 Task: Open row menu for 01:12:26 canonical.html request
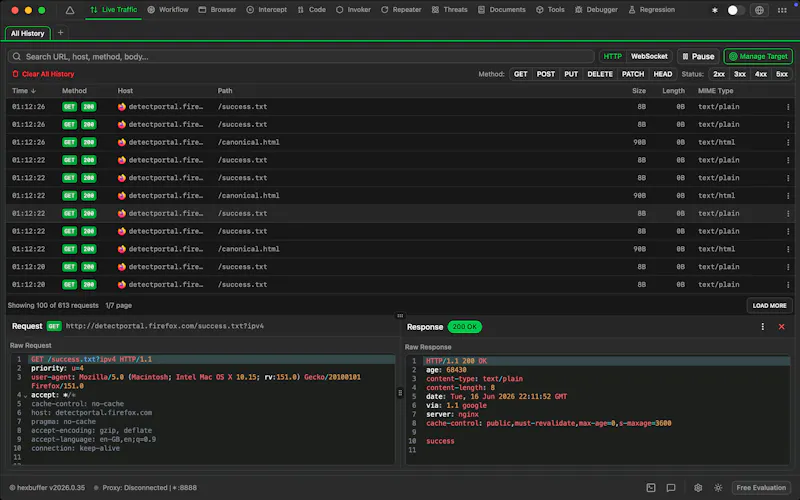click(x=788, y=142)
